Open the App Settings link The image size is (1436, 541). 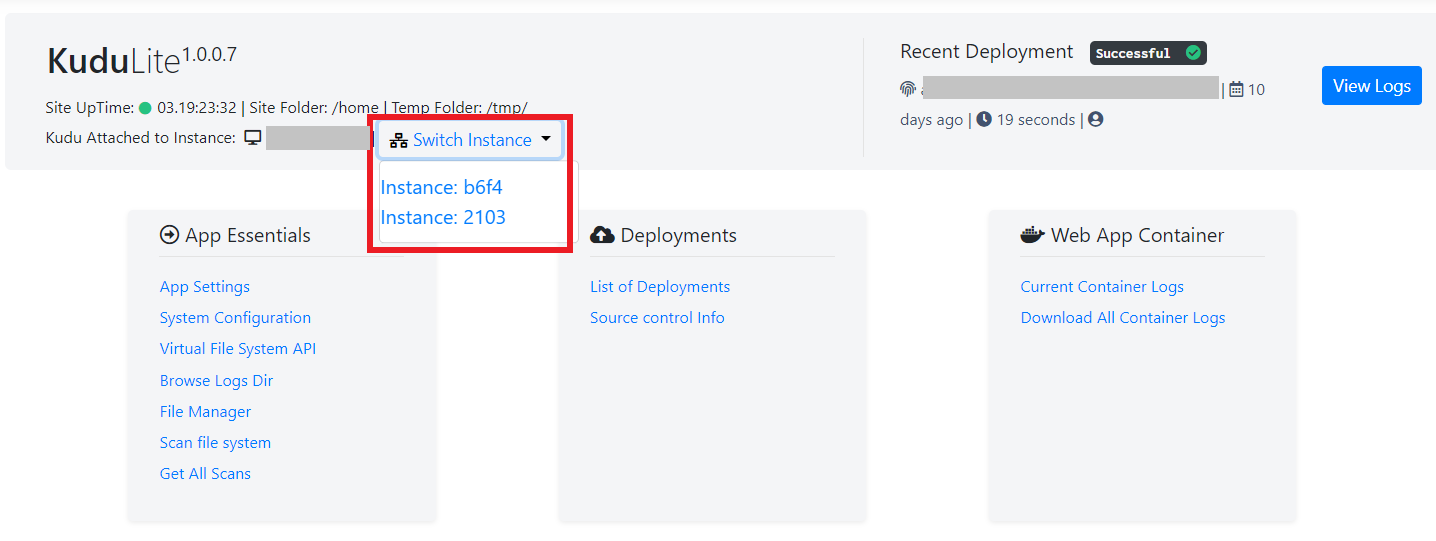click(x=205, y=287)
